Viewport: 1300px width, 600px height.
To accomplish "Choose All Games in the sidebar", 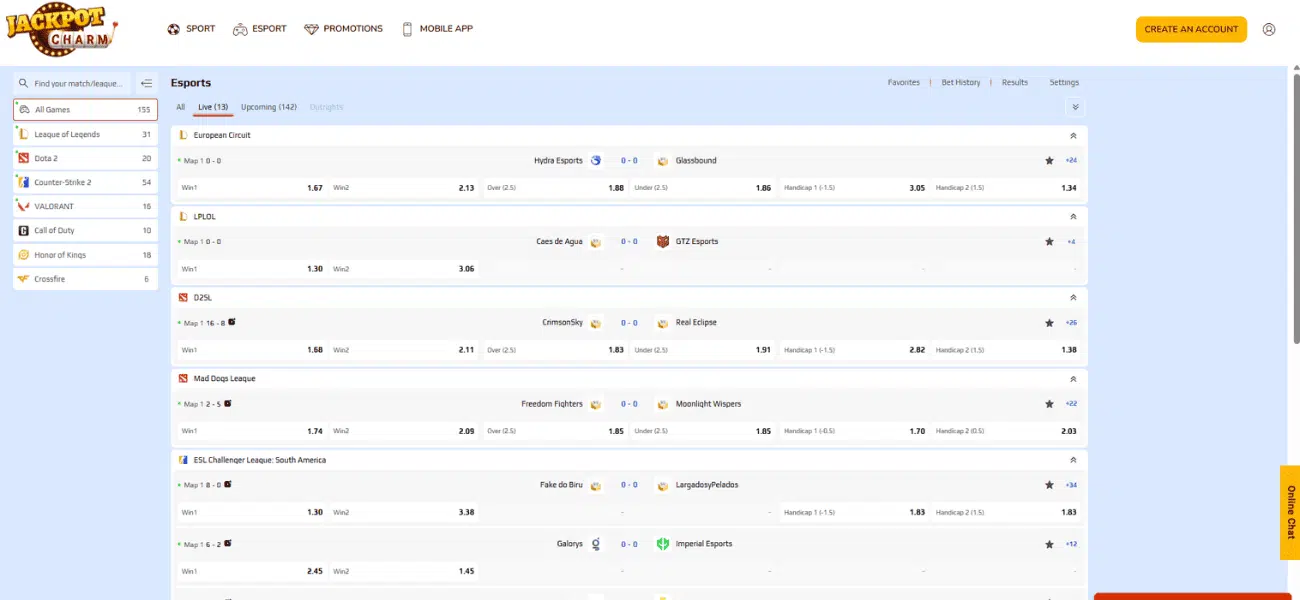I will (85, 110).
